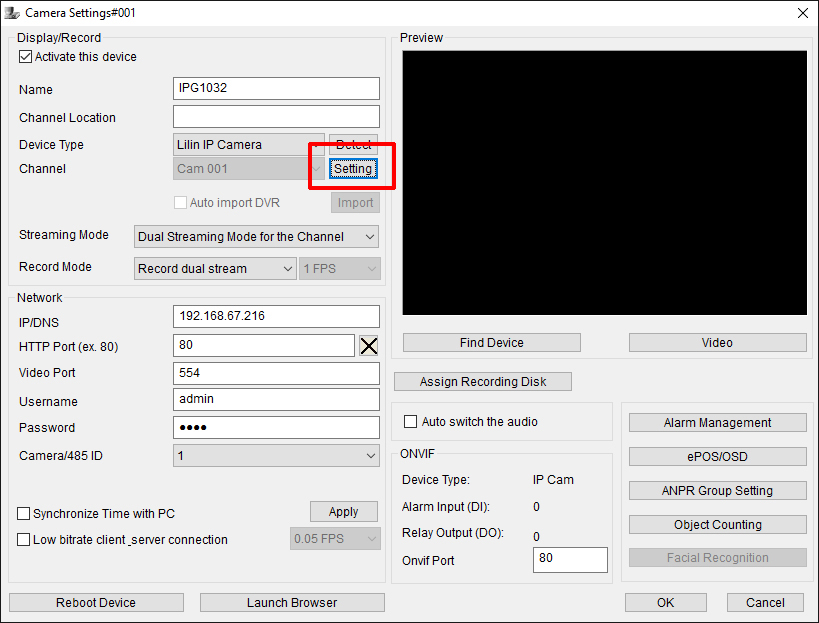Click the Camera Settings title bar icon
The width and height of the screenshot is (819, 623).
coord(12,13)
